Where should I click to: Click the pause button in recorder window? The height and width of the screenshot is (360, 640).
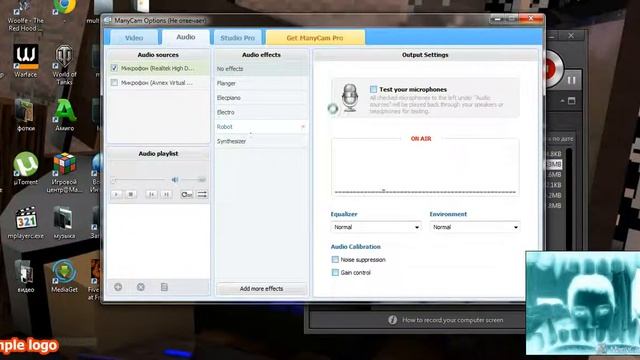[571, 80]
